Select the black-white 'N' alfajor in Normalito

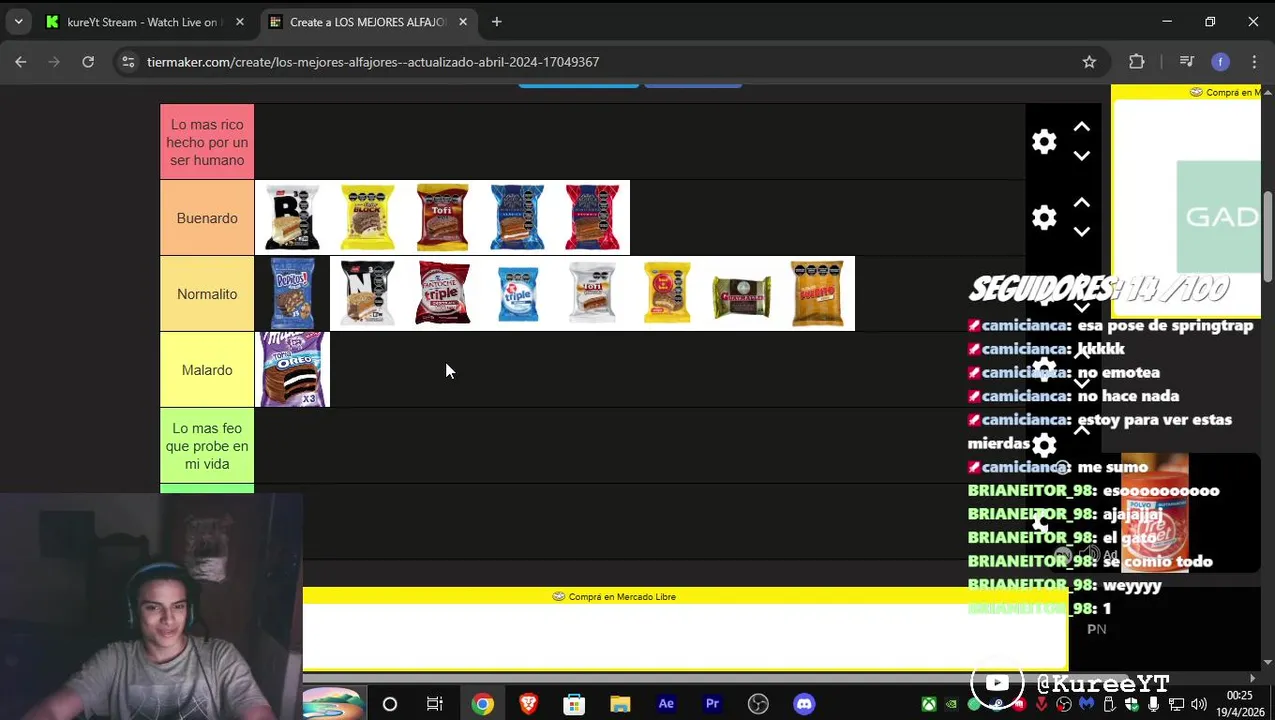(367, 293)
